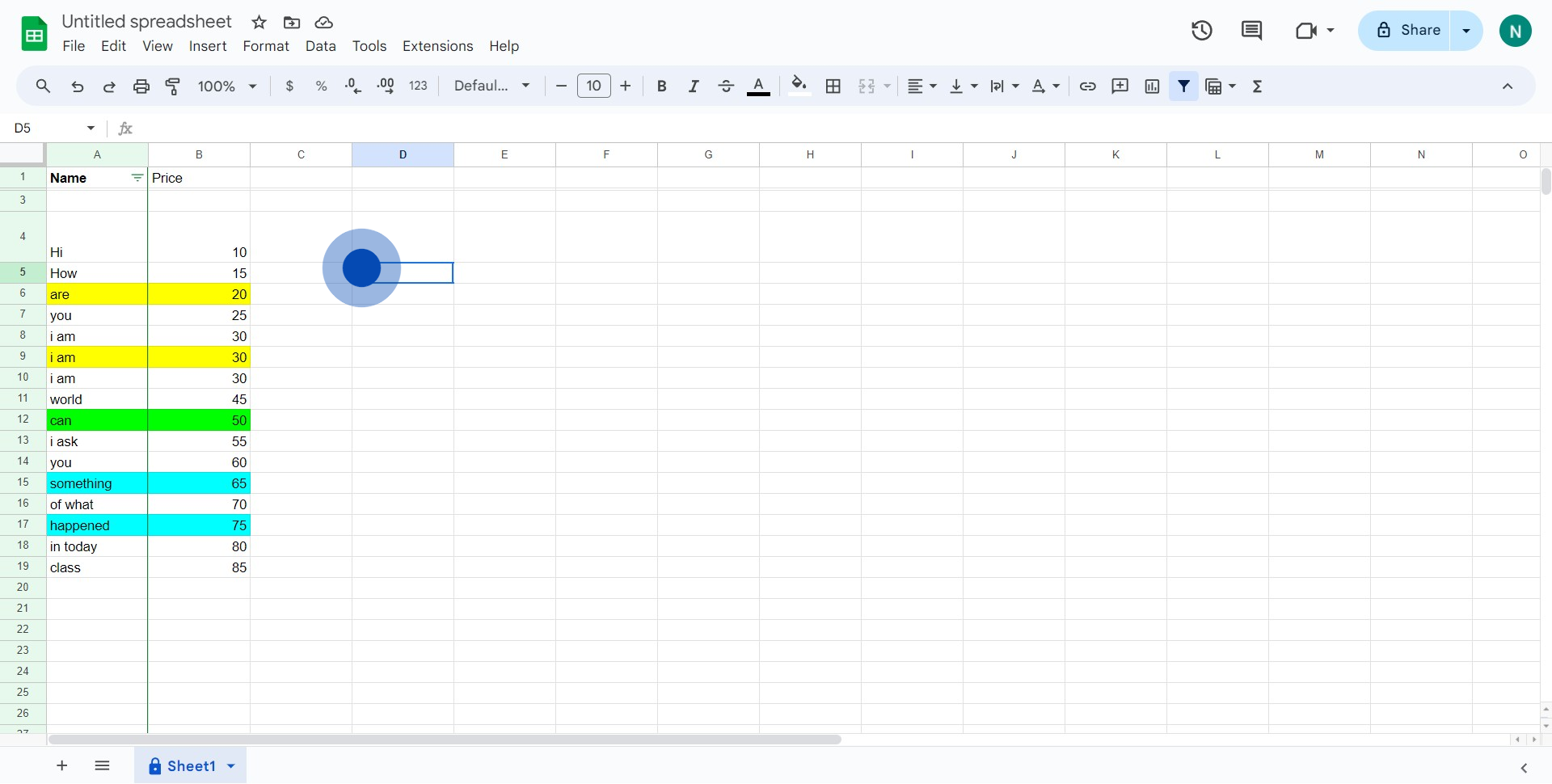Click the insert link icon
Viewport: 1552px width, 784px height.
1088,86
